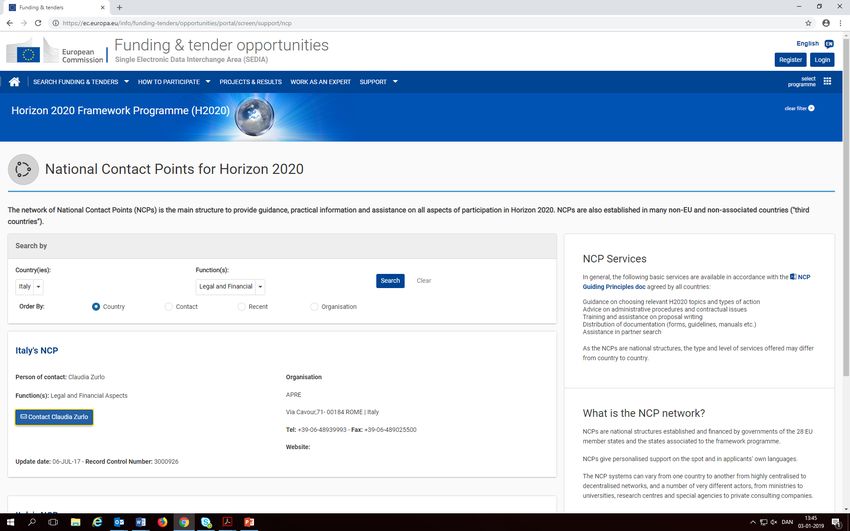The image size is (850, 531).
Task: Open Word from the taskbar
Action: [140, 522]
